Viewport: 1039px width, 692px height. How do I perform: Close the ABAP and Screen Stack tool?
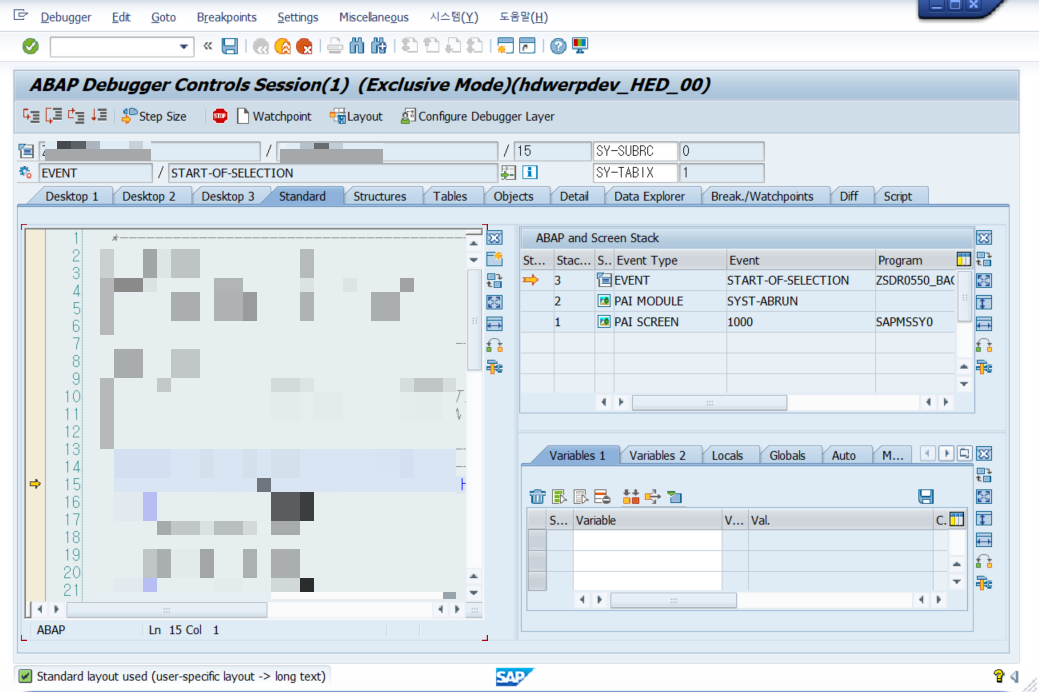point(984,238)
